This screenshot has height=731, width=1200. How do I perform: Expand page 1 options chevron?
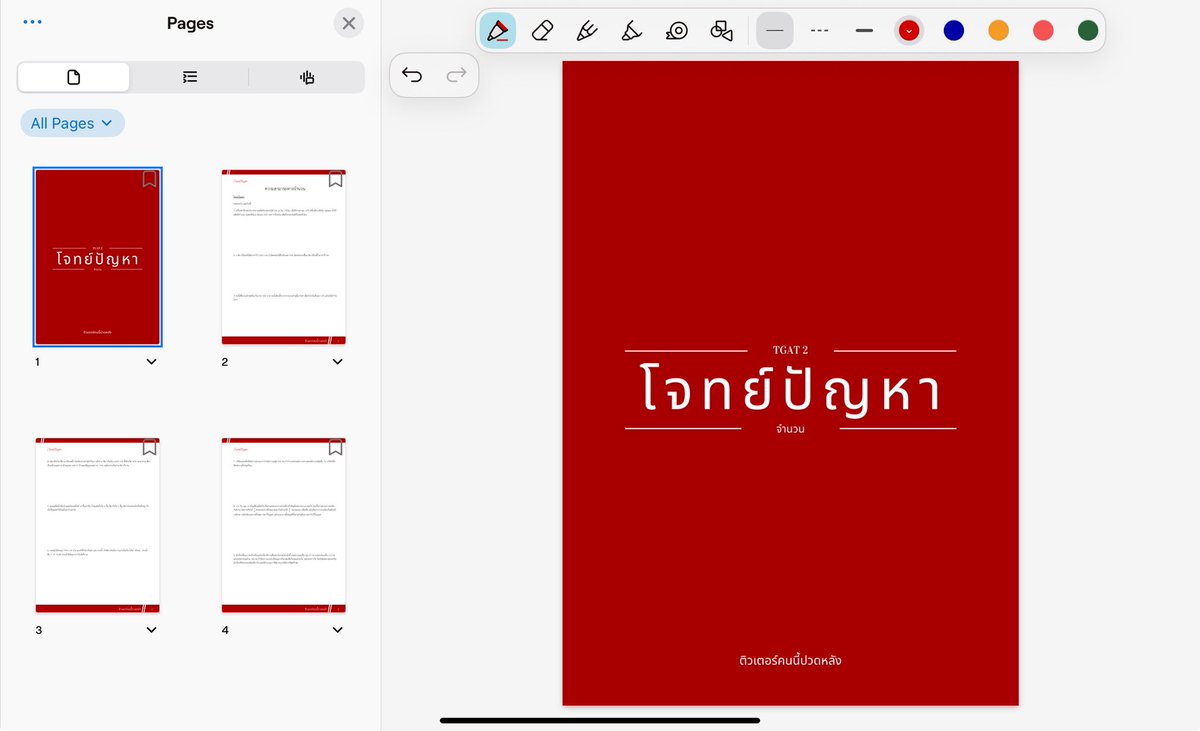pyautogui.click(x=151, y=361)
